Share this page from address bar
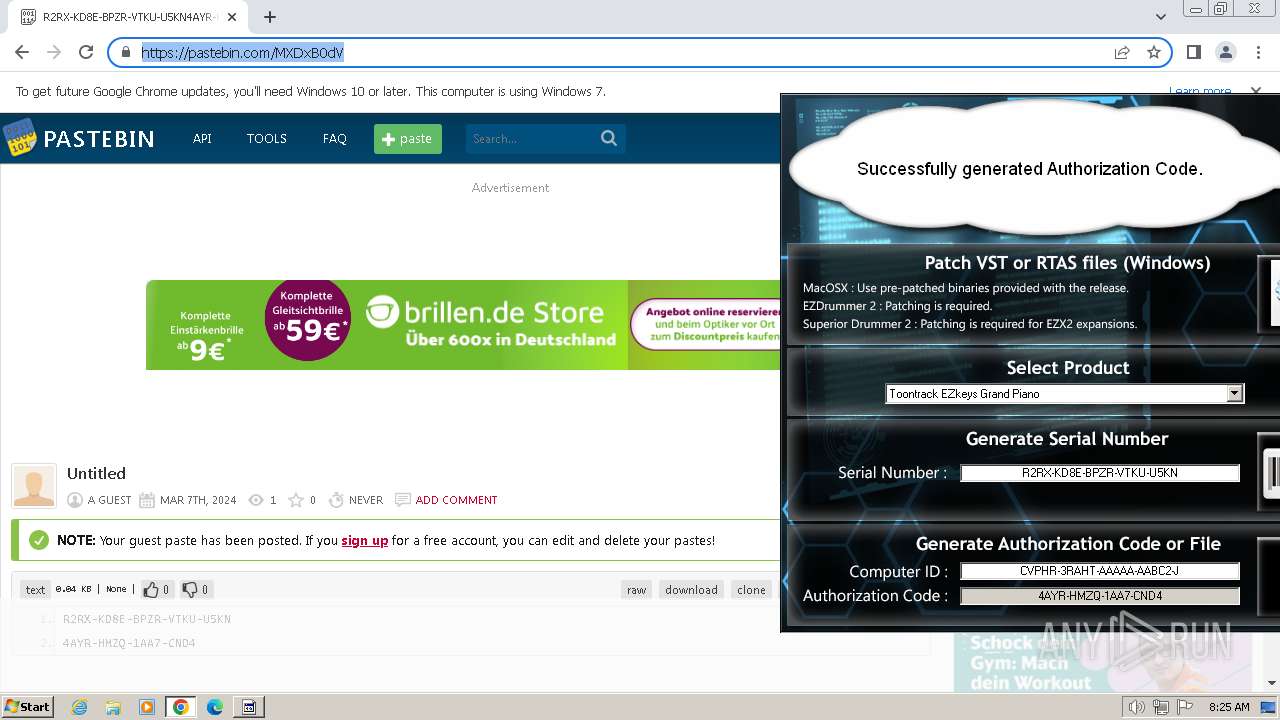 click(1122, 52)
